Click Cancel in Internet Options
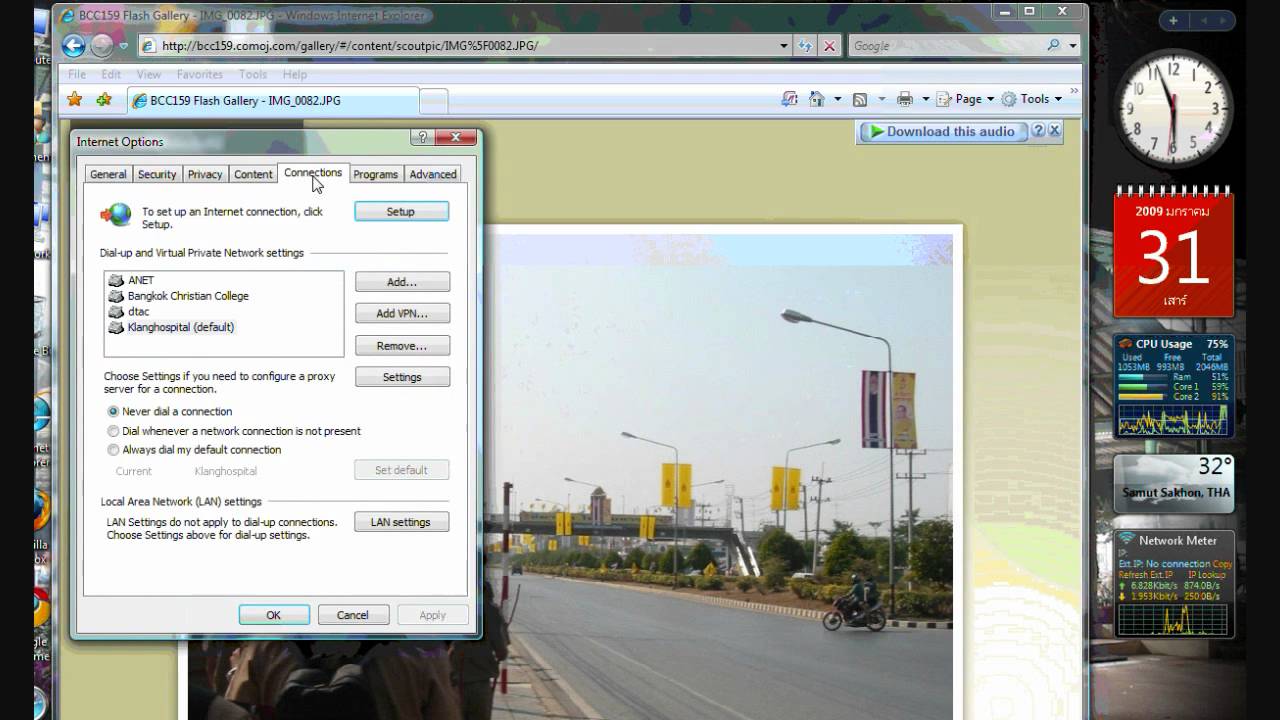This screenshot has width=1280, height=720. (353, 615)
